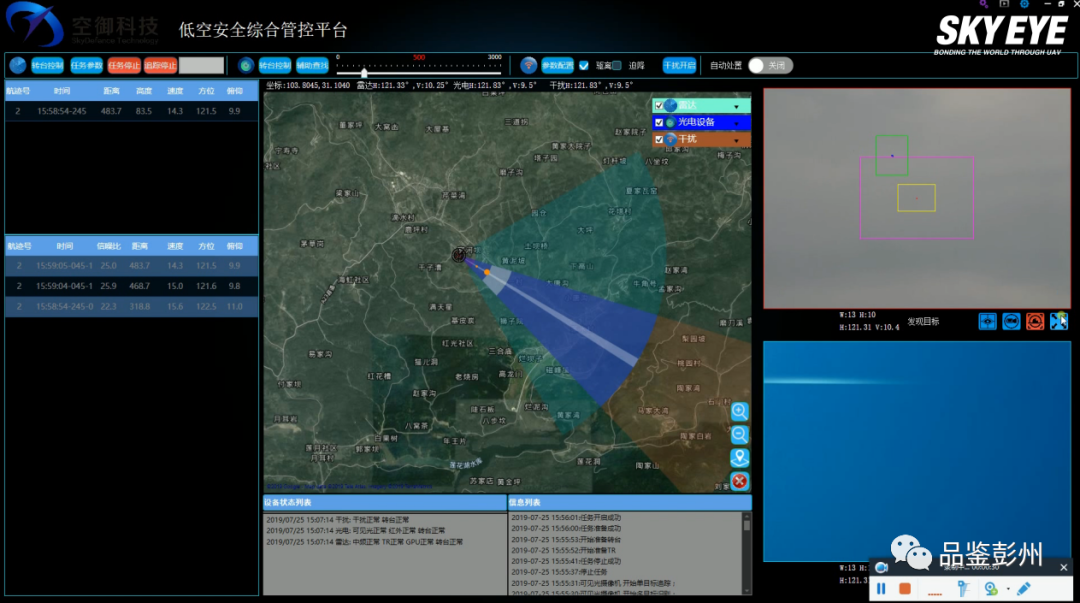
Task: Click the map location pin icon
Action: point(740,457)
